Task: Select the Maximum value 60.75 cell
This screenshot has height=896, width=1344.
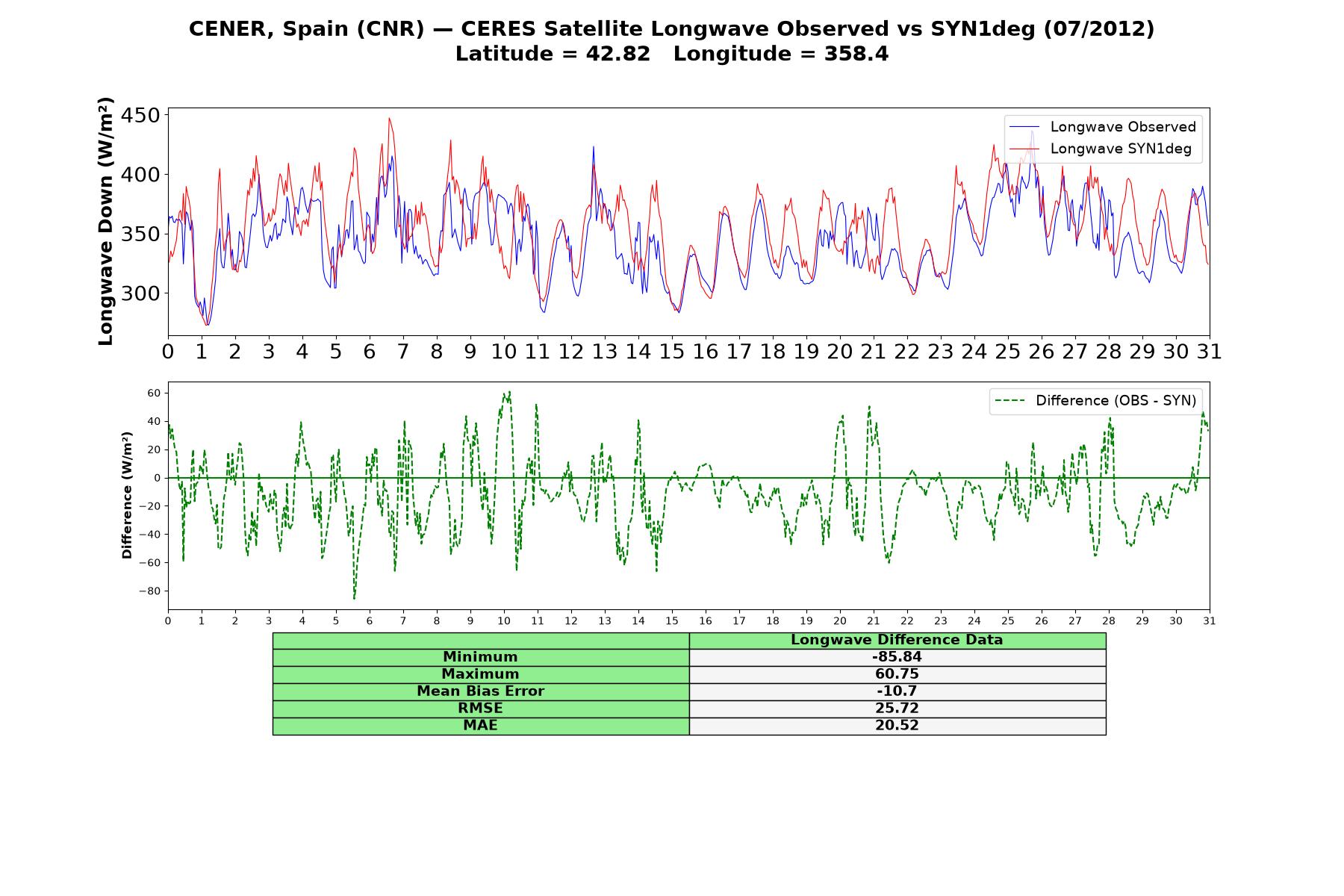Action: (x=897, y=674)
